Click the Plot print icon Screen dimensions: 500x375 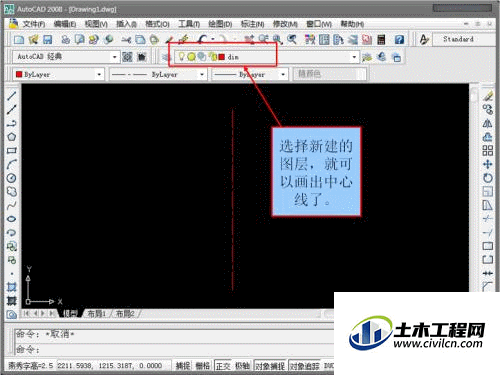coord(66,40)
